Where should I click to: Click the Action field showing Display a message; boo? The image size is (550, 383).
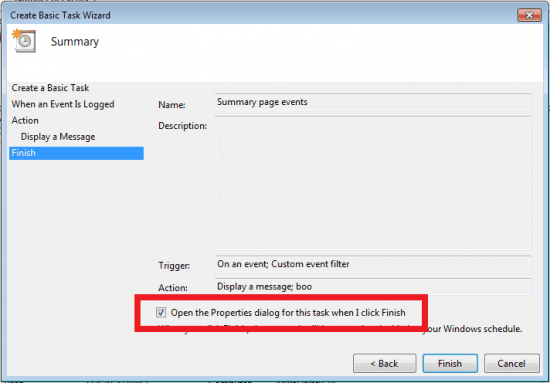point(373,287)
